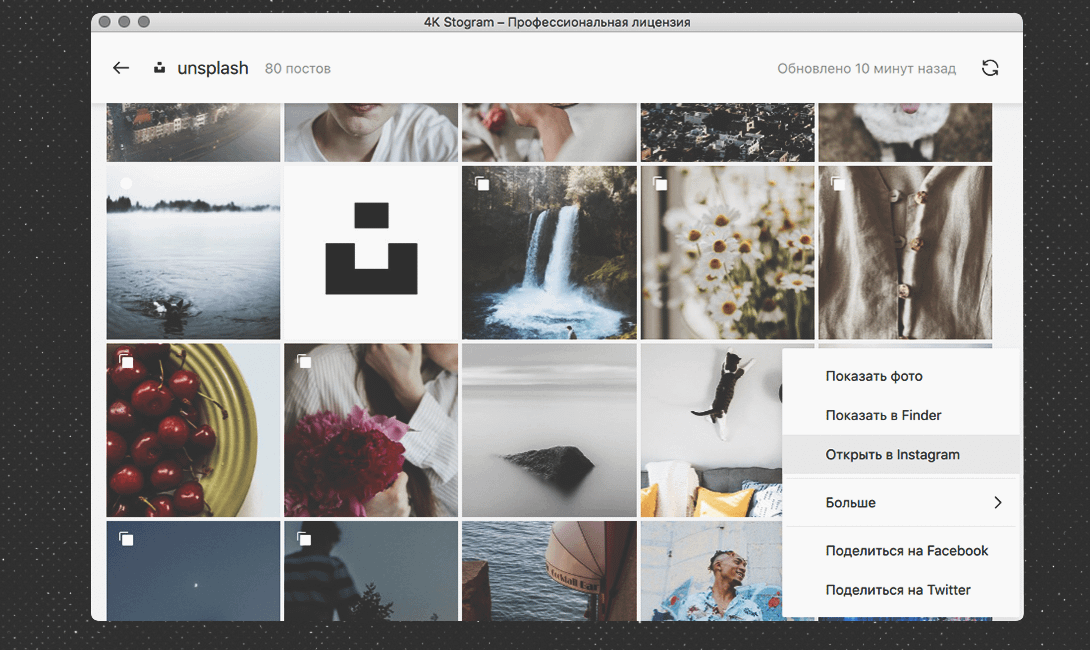Click the multi-photo icon on night sky post
The image size is (1090, 650).
(126, 539)
